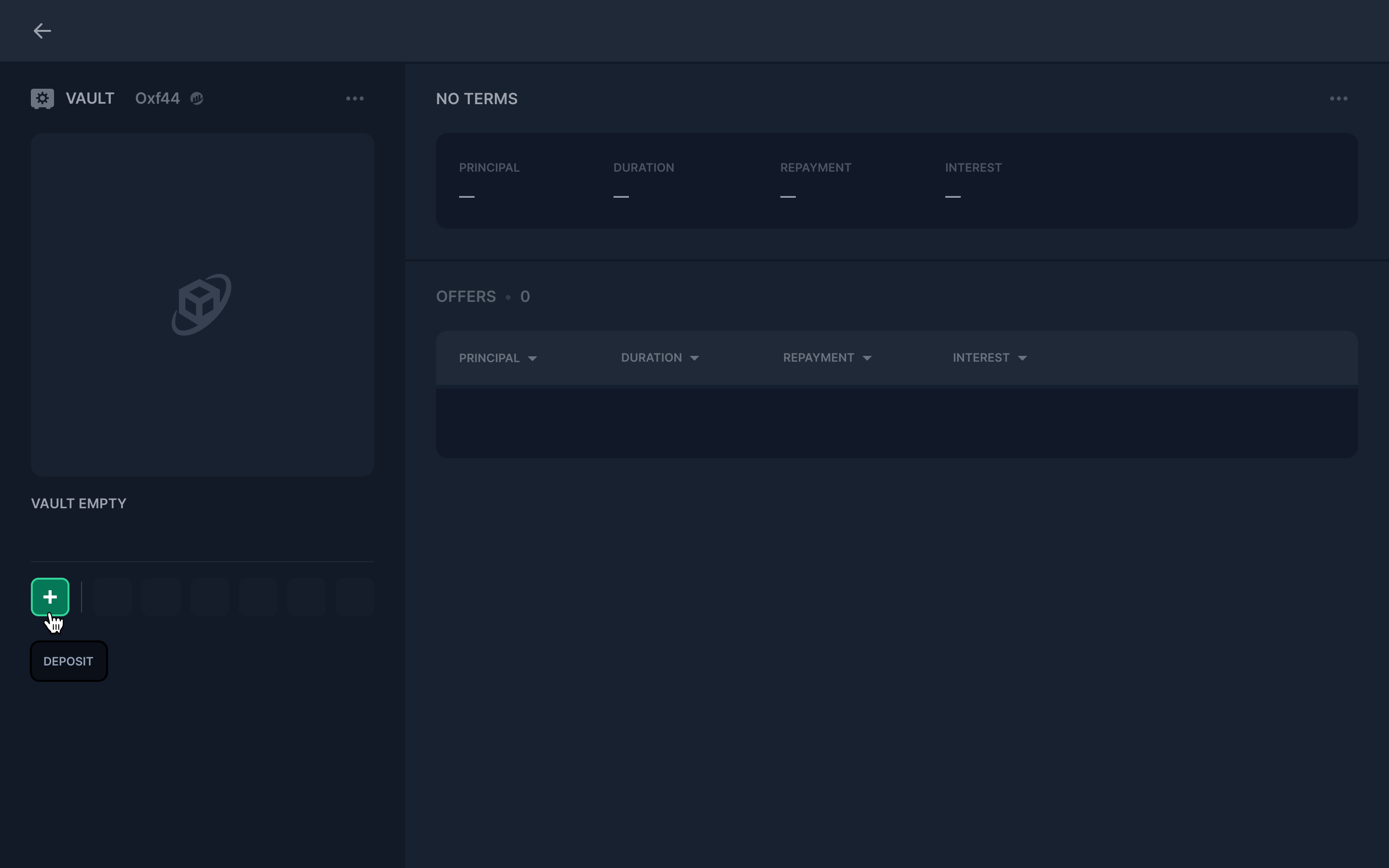Screen dimensions: 1389x868
Task: Click the DEPOSIT tooltip label
Action: [68, 661]
